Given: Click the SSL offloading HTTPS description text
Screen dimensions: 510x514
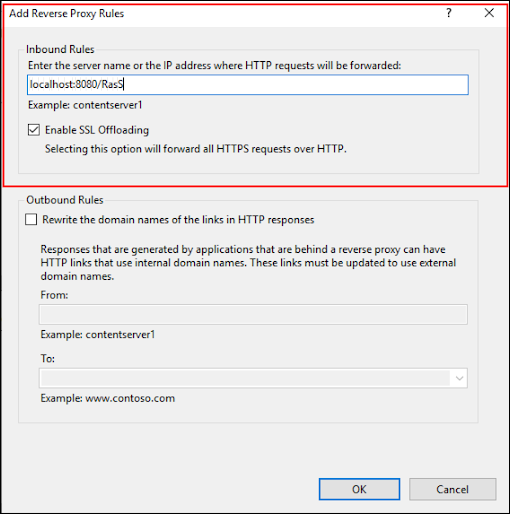Looking at the screenshot, I should coord(196,149).
